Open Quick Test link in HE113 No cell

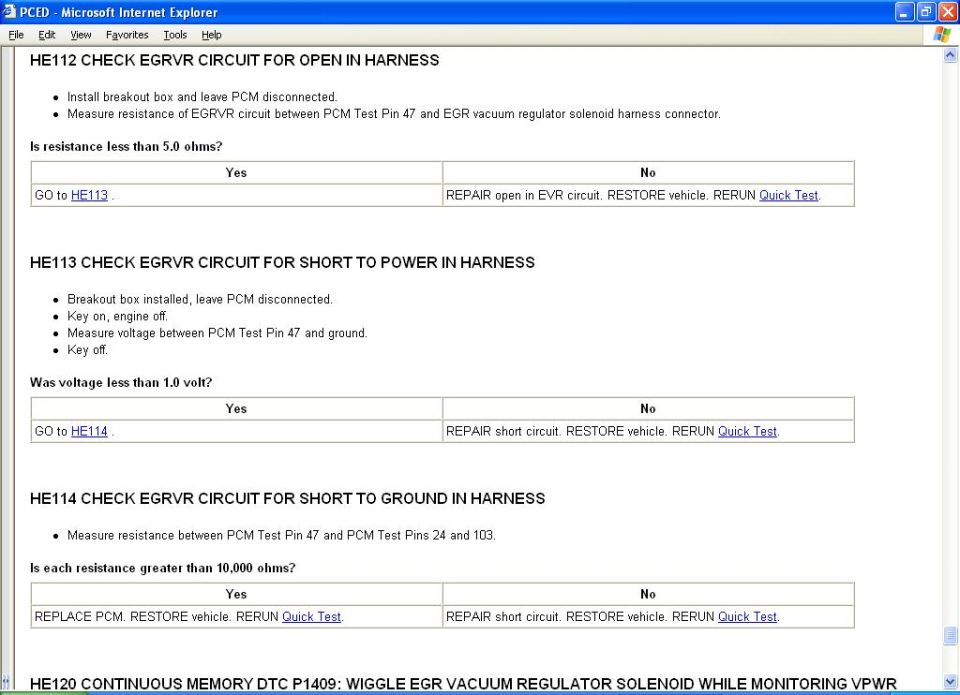747,431
